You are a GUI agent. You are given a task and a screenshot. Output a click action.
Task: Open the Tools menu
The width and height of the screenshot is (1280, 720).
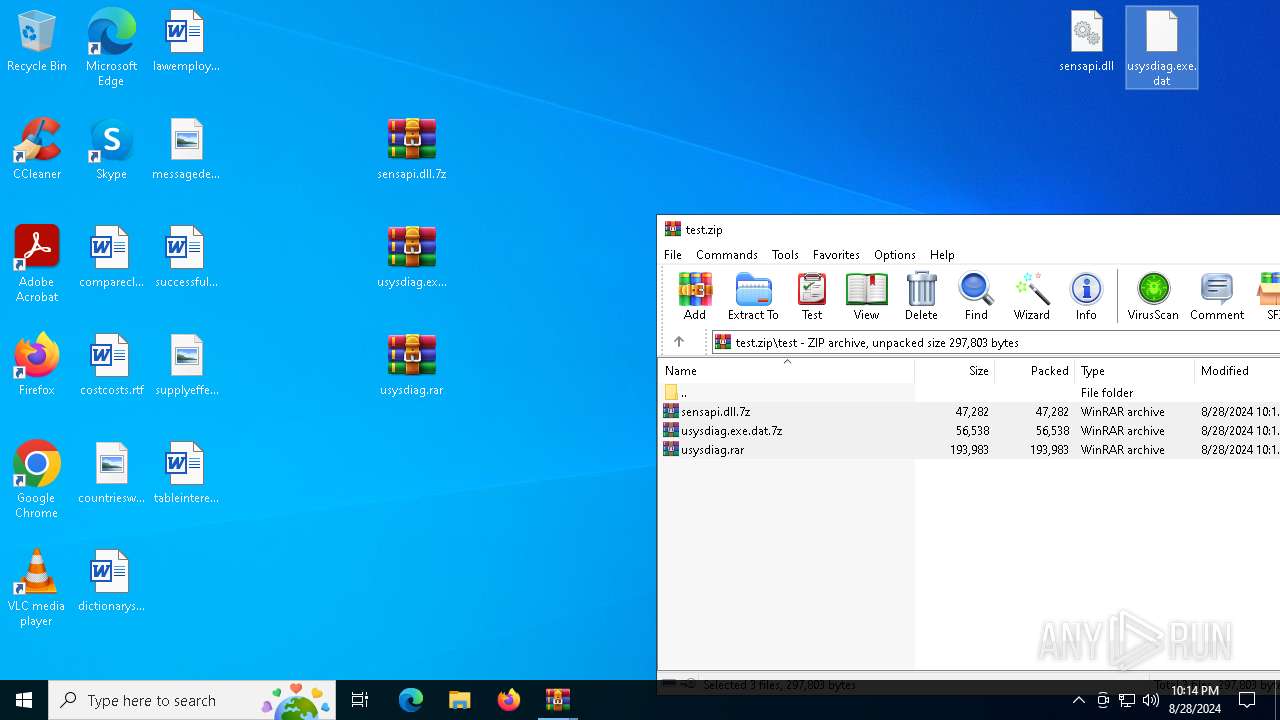[785, 255]
